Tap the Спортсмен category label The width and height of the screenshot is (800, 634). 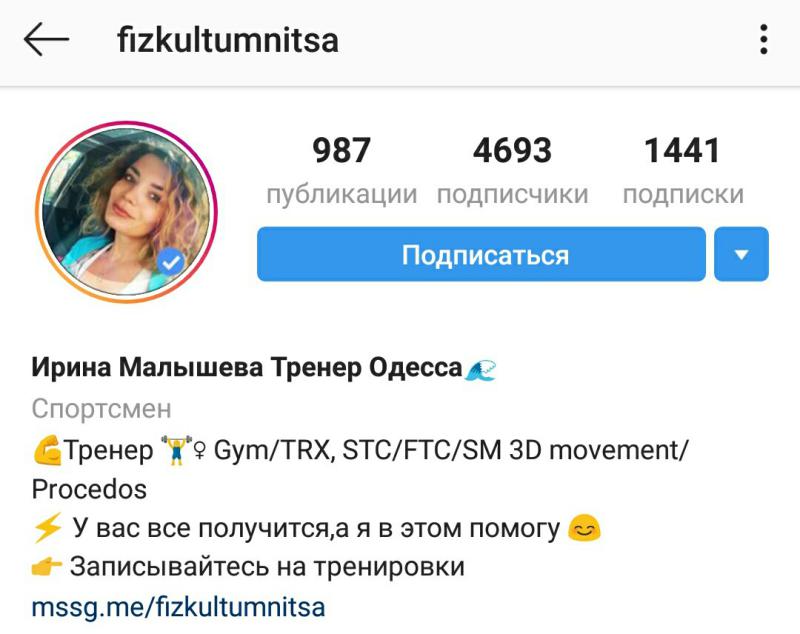[102, 409]
